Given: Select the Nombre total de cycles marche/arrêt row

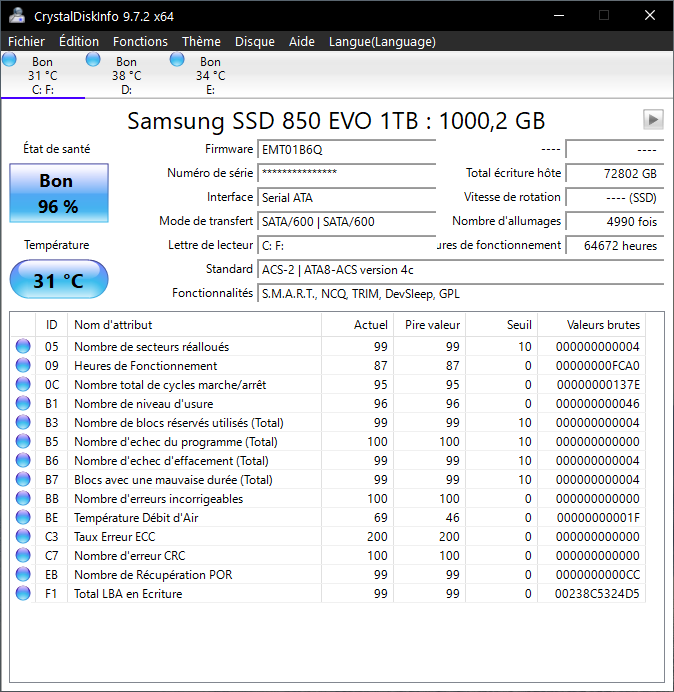Looking at the screenshot, I should (x=328, y=384).
